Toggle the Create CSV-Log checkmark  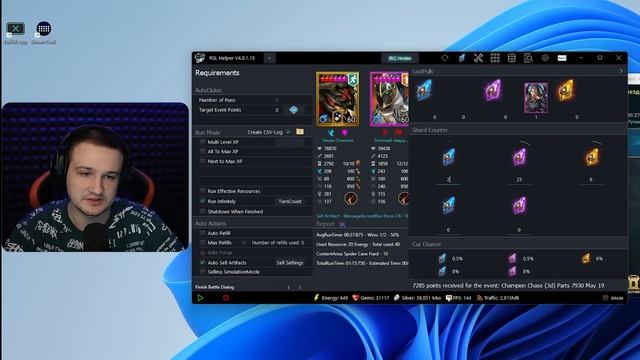289,132
